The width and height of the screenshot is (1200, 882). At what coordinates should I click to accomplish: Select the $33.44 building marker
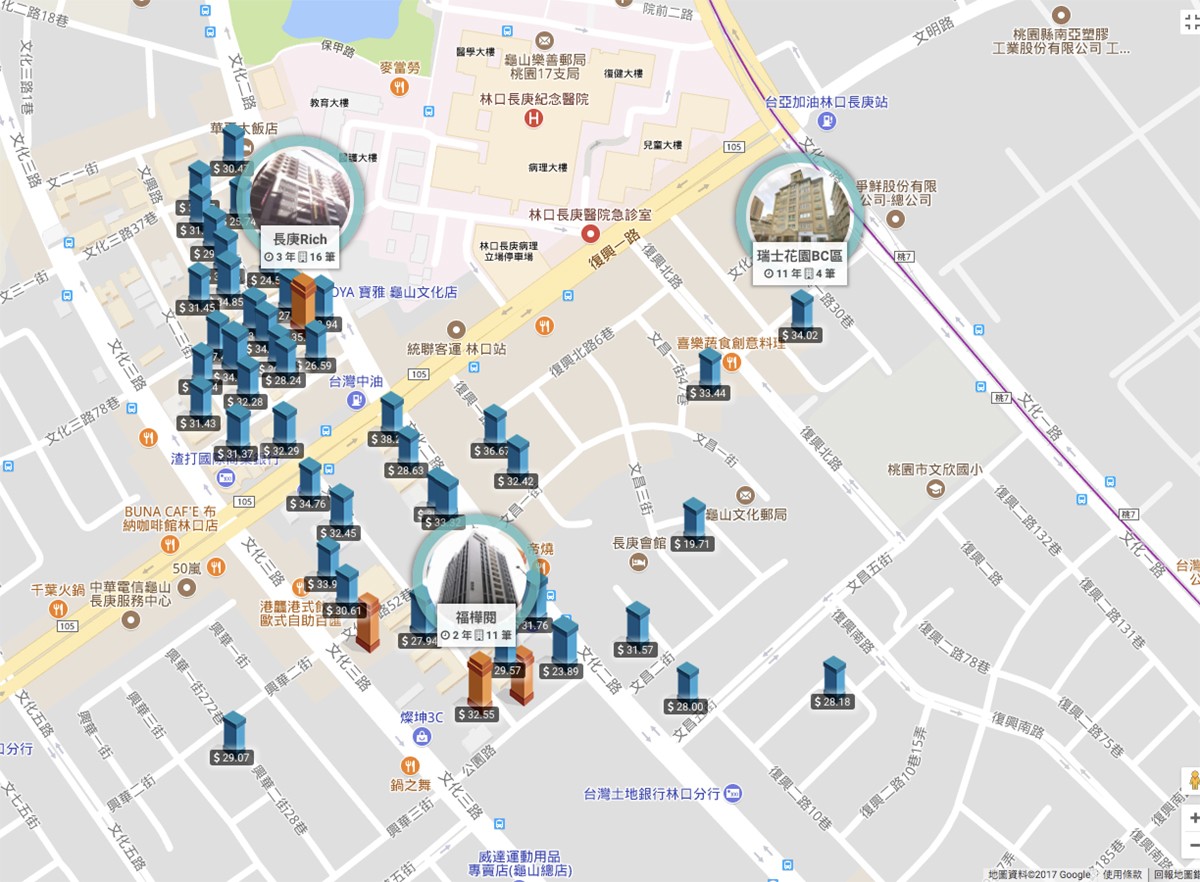point(709,375)
